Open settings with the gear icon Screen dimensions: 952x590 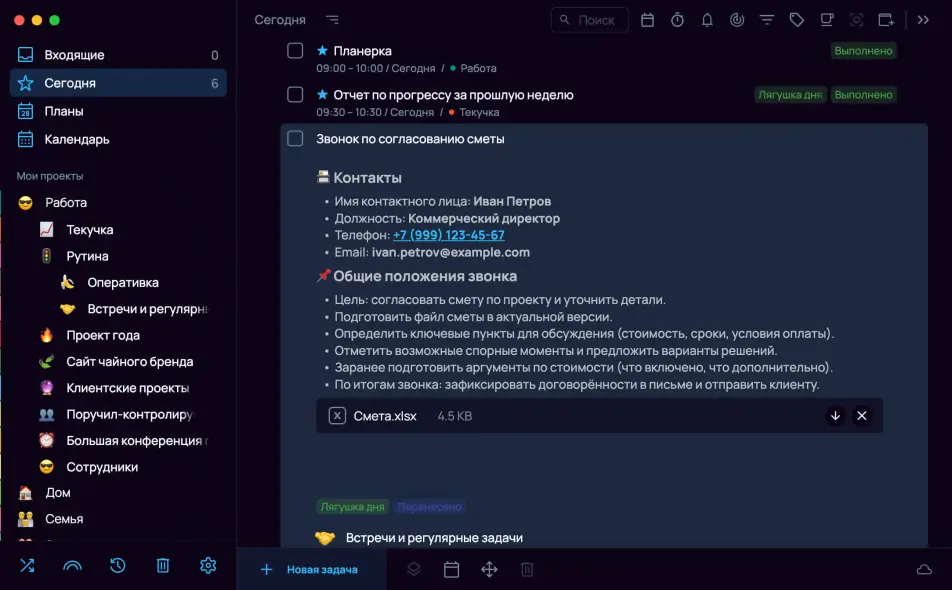(208, 566)
